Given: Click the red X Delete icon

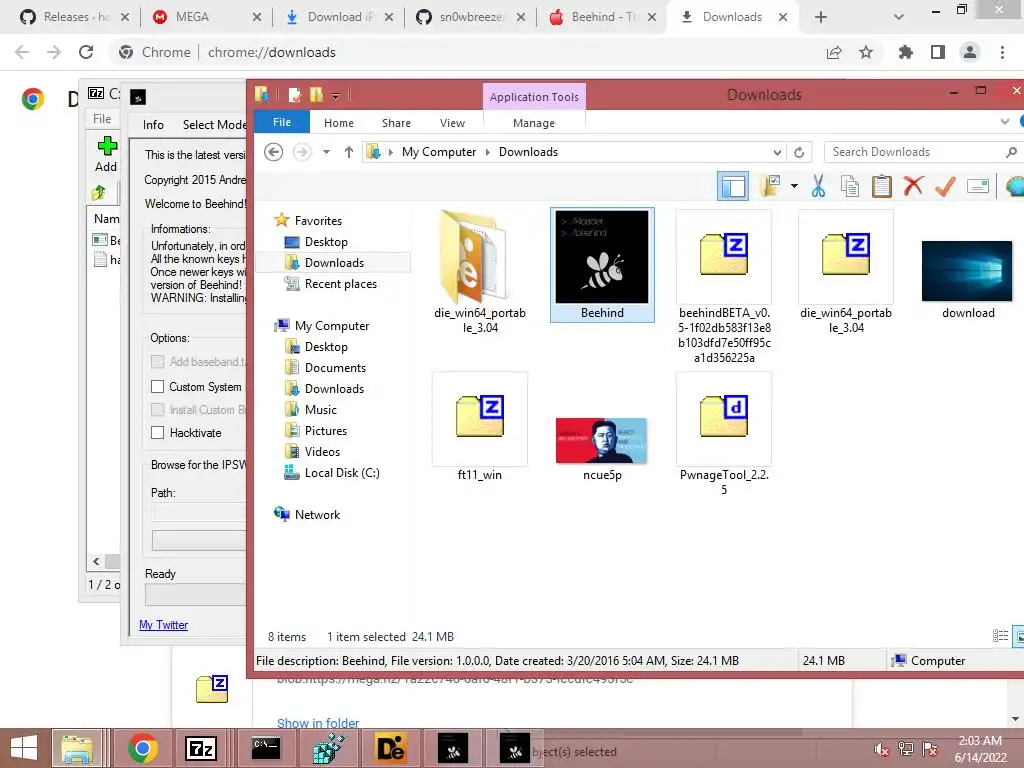Looking at the screenshot, I should 913,186.
